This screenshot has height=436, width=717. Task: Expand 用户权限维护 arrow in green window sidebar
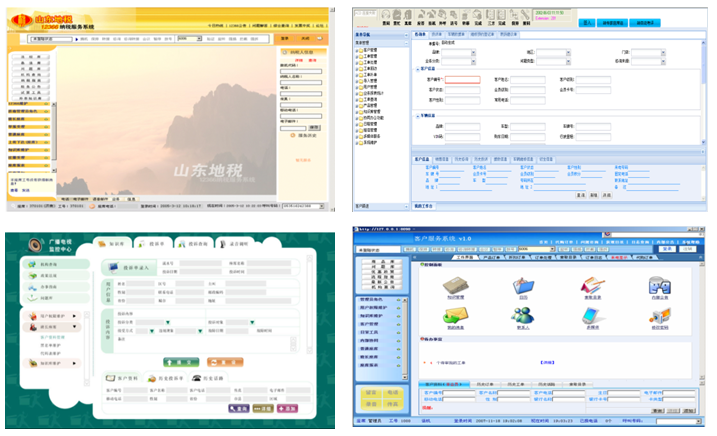74,316
